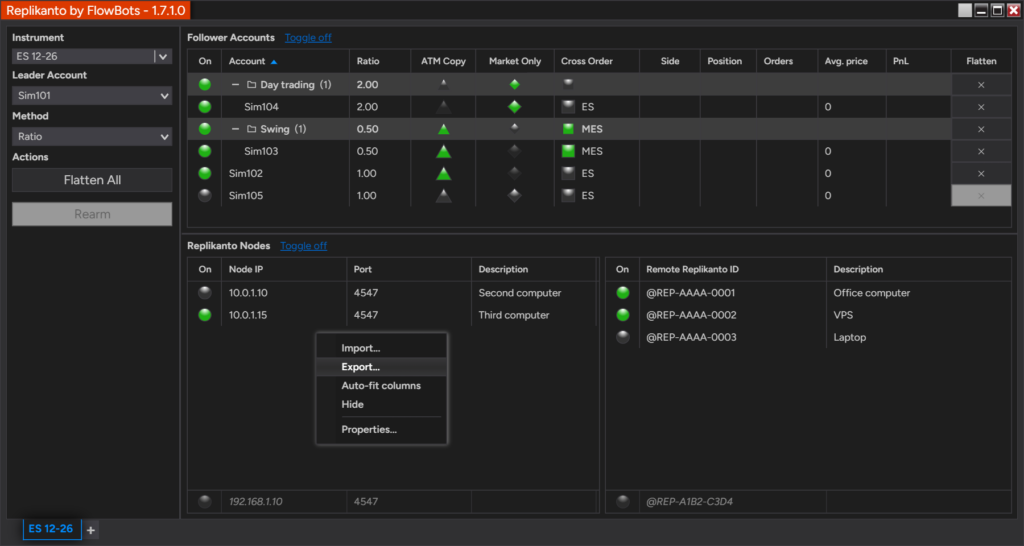Click Toggle off for Follower Accounts
1024x546 pixels.
point(308,38)
